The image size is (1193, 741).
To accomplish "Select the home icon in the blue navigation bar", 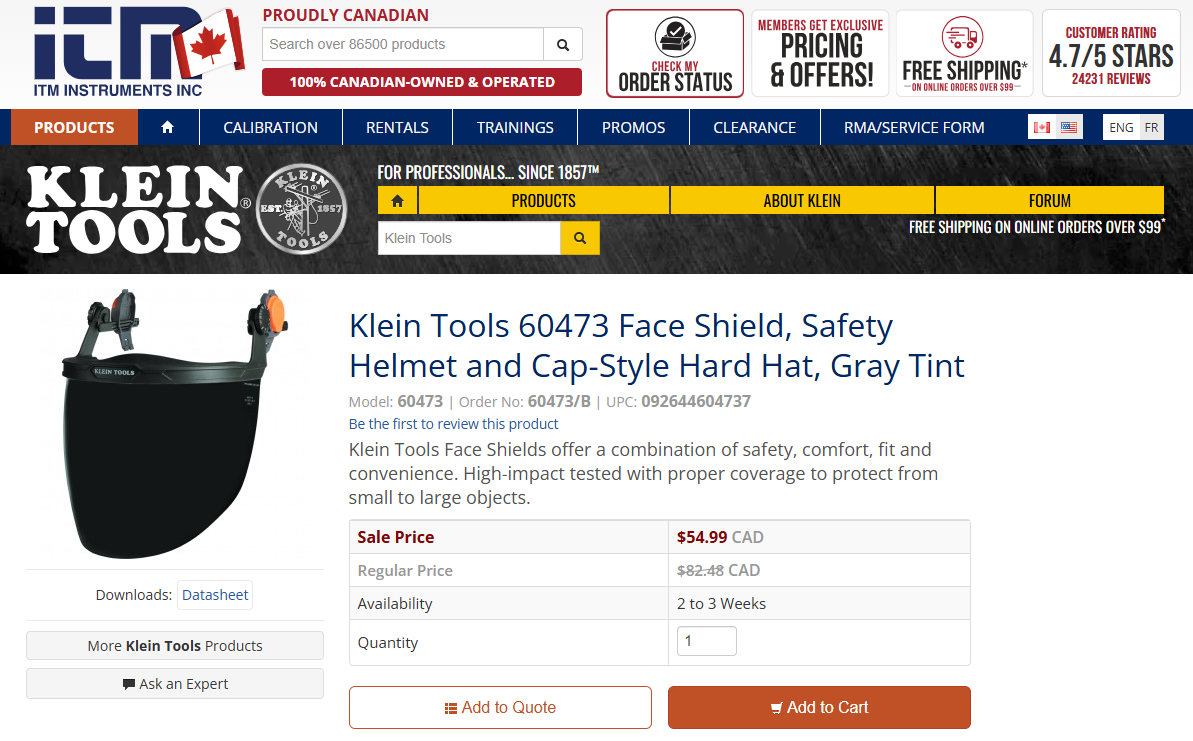I will click(167, 127).
